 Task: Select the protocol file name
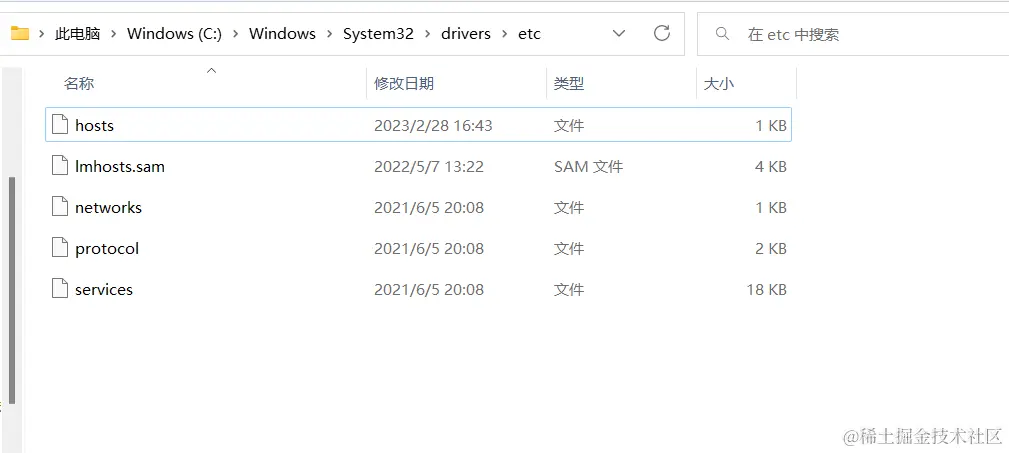[x=107, y=249]
